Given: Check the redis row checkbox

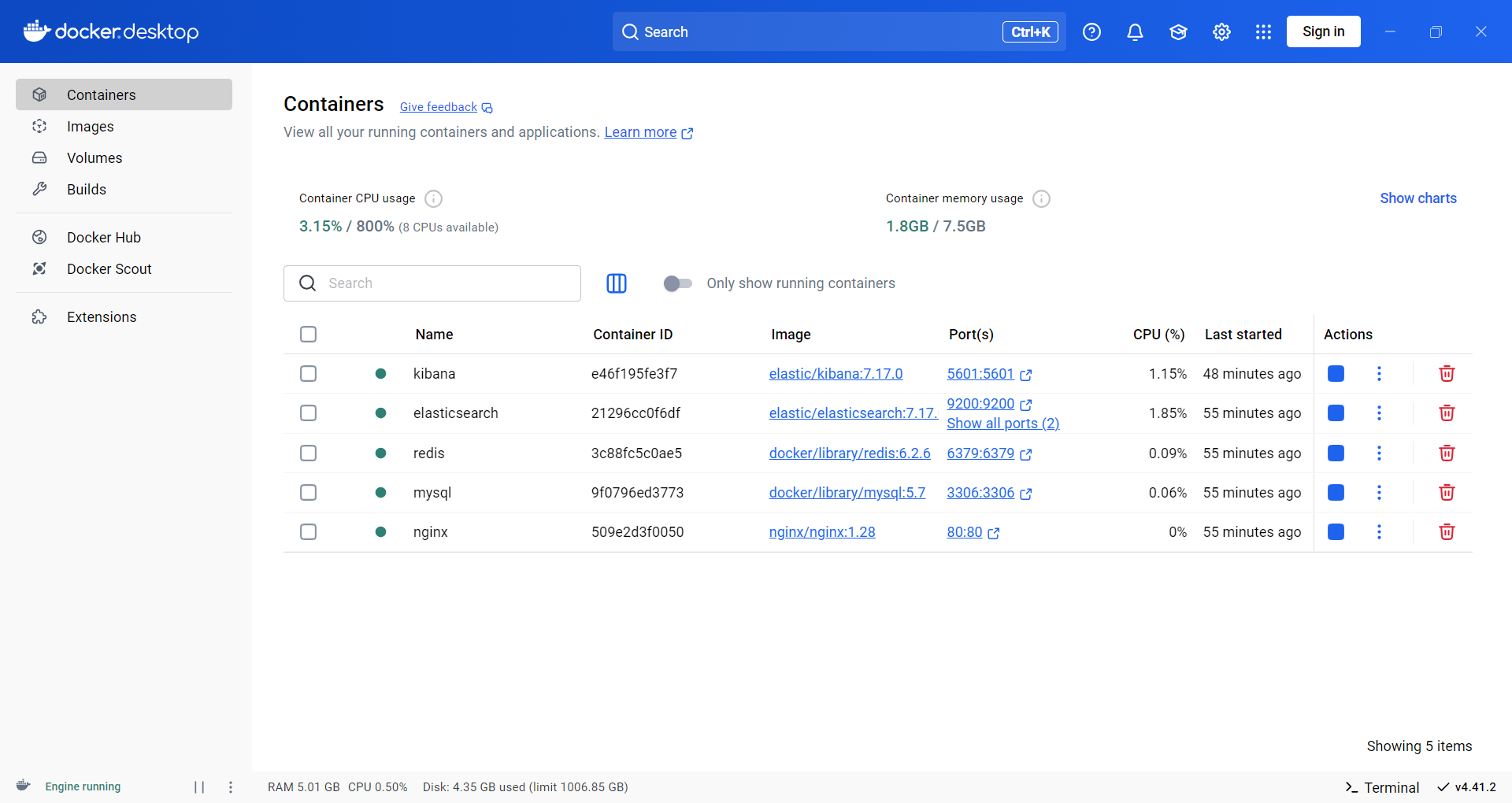Looking at the screenshot, I should [309, 453].
